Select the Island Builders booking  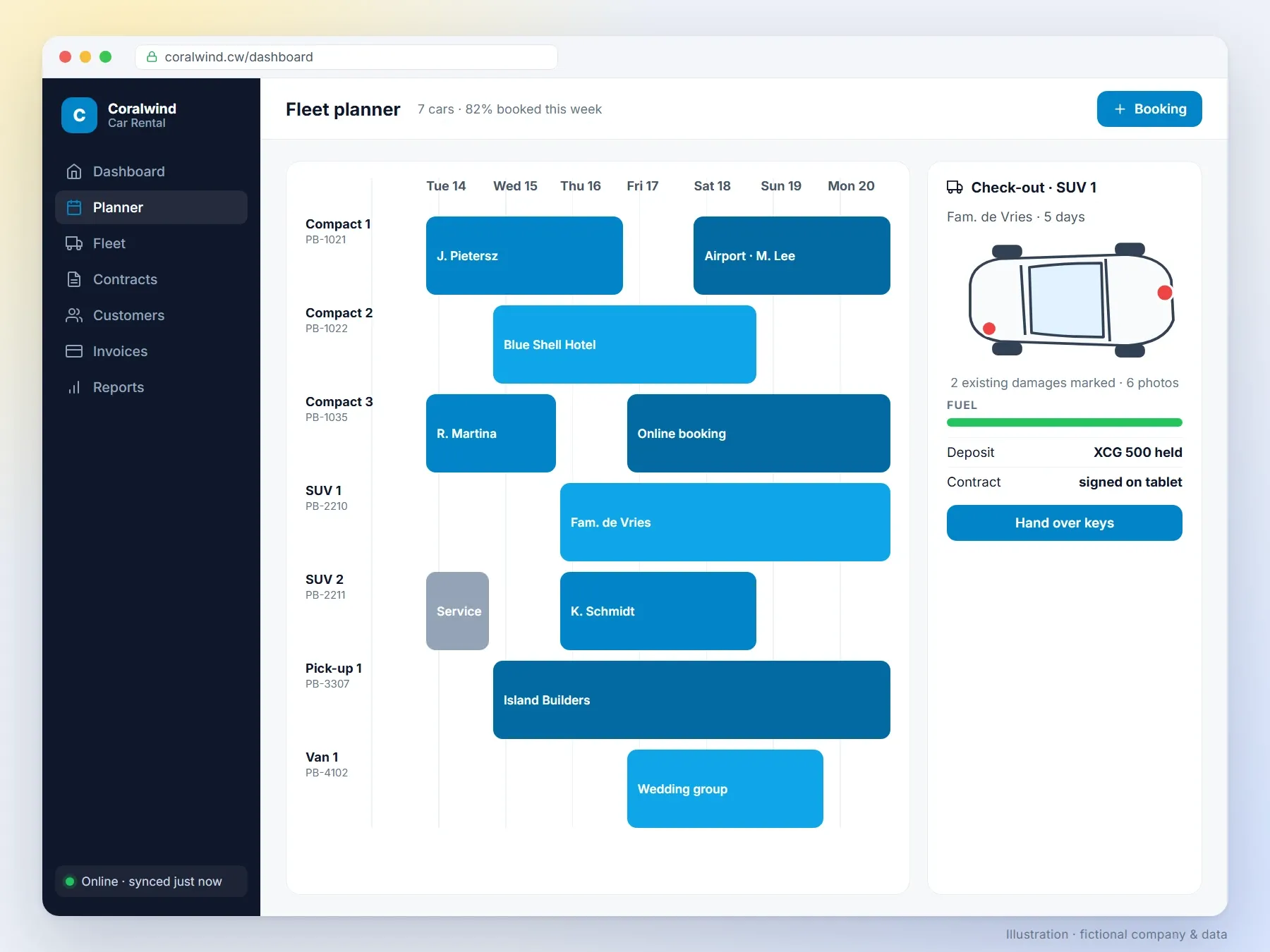tap(691, 700)
